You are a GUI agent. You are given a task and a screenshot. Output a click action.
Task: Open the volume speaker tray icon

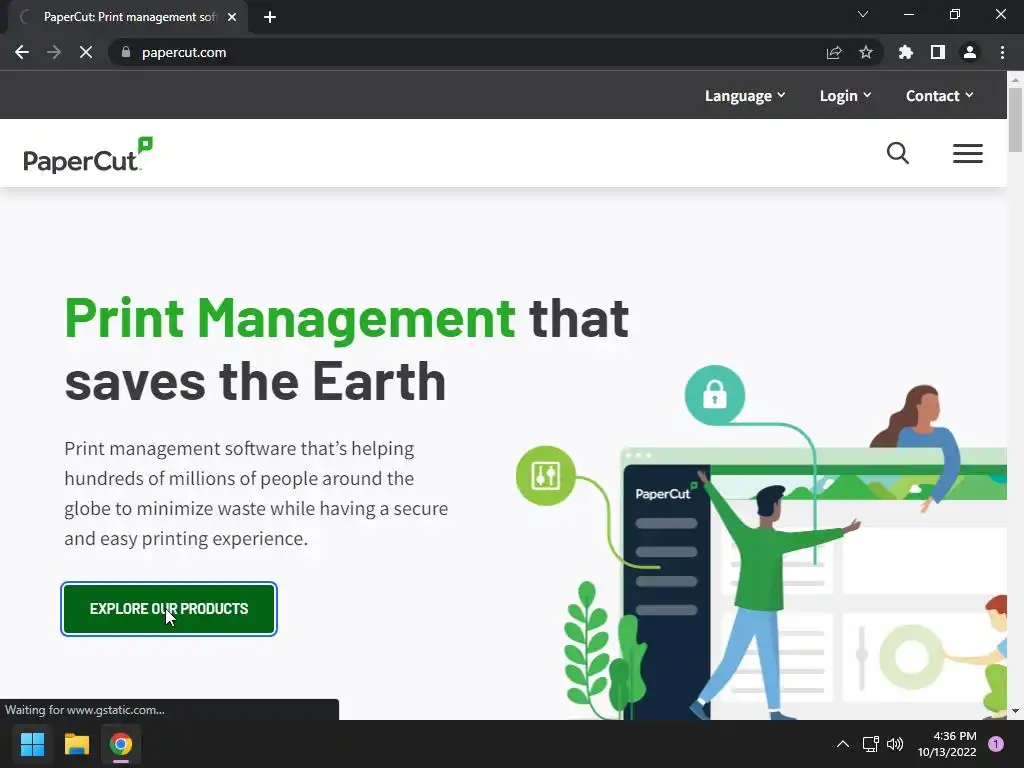pyautogui.click(x=895, y=744)
